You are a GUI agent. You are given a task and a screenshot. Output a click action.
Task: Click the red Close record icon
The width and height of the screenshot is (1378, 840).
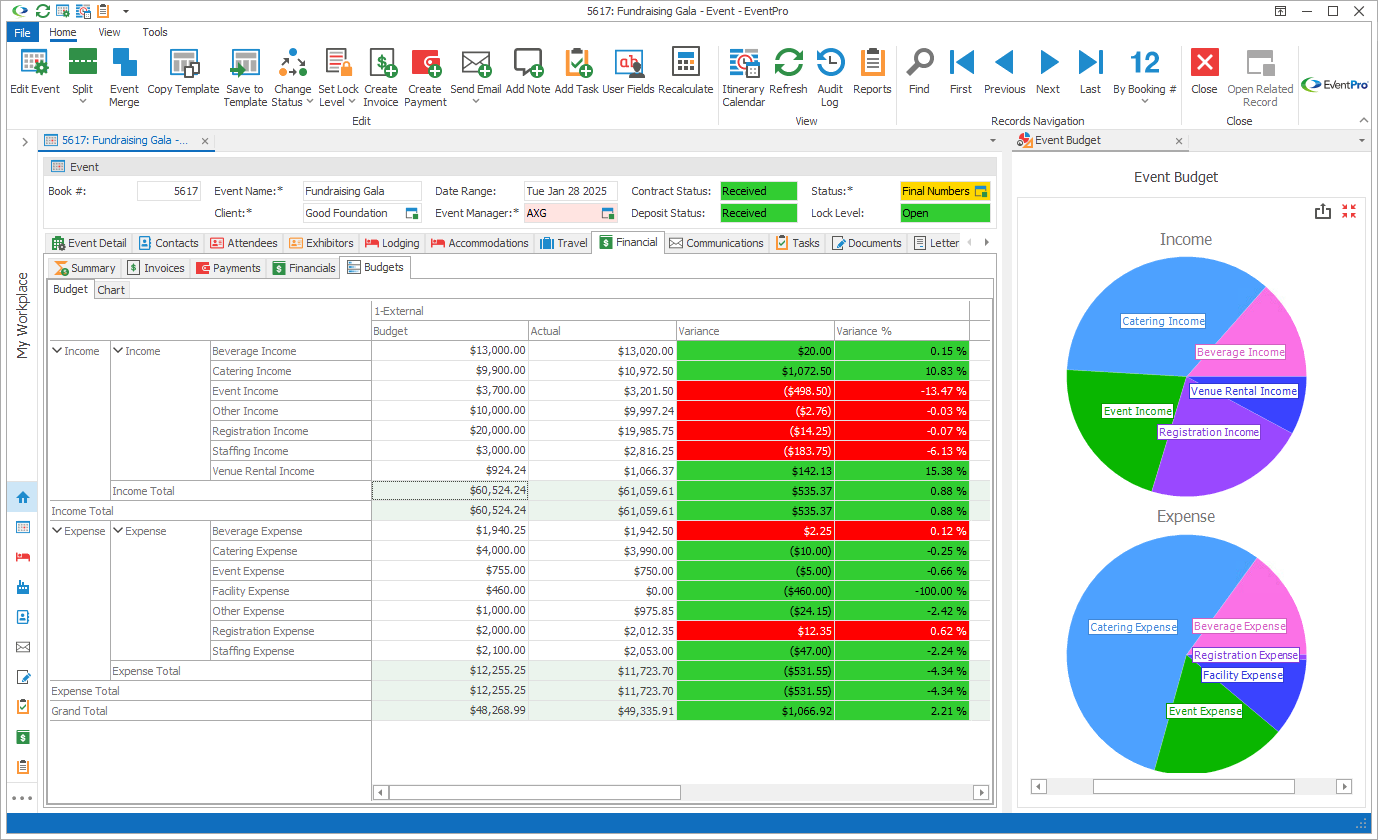pyautogui.click(x=1205, y=63)
